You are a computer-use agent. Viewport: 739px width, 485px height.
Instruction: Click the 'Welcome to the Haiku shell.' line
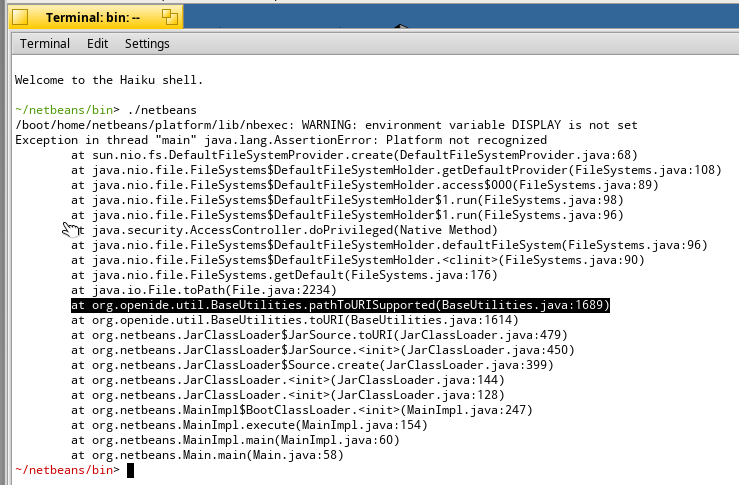[109, 80]
